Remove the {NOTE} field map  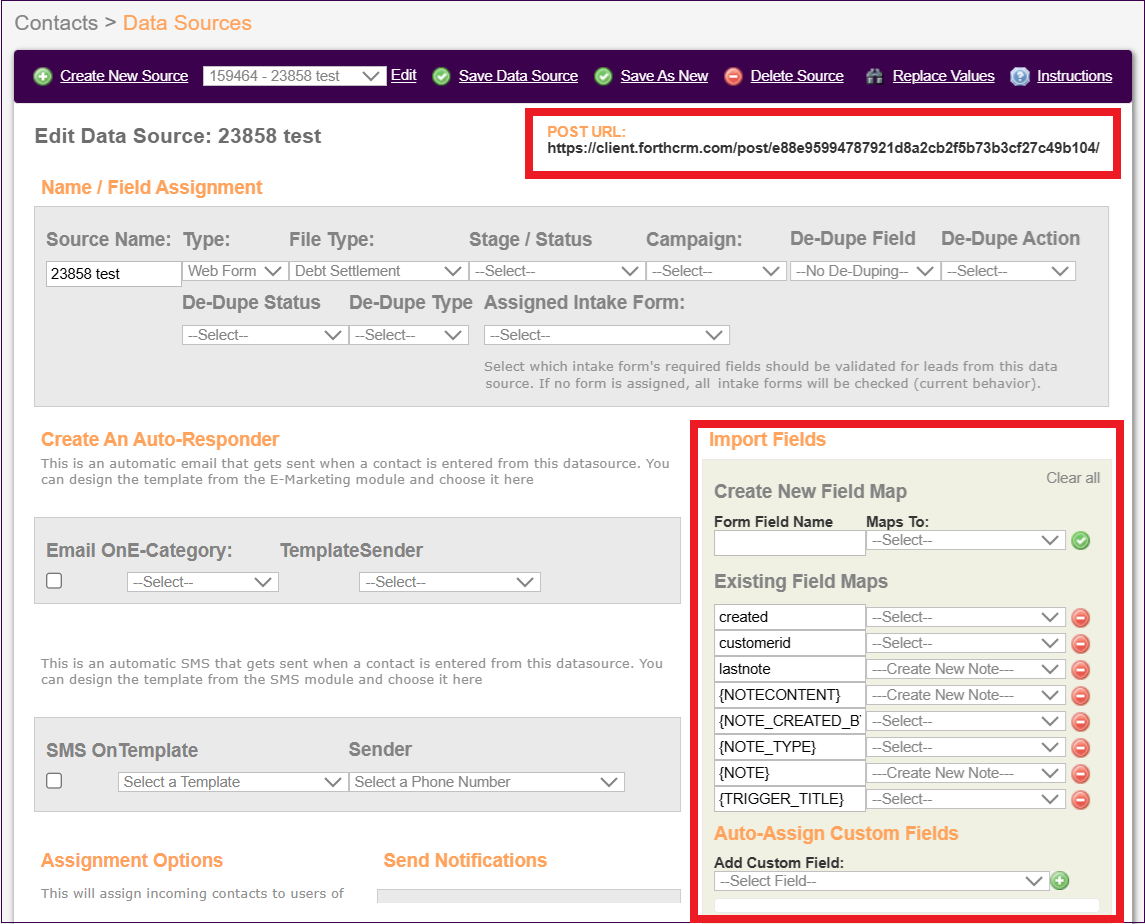click(x=1081, y=774)
